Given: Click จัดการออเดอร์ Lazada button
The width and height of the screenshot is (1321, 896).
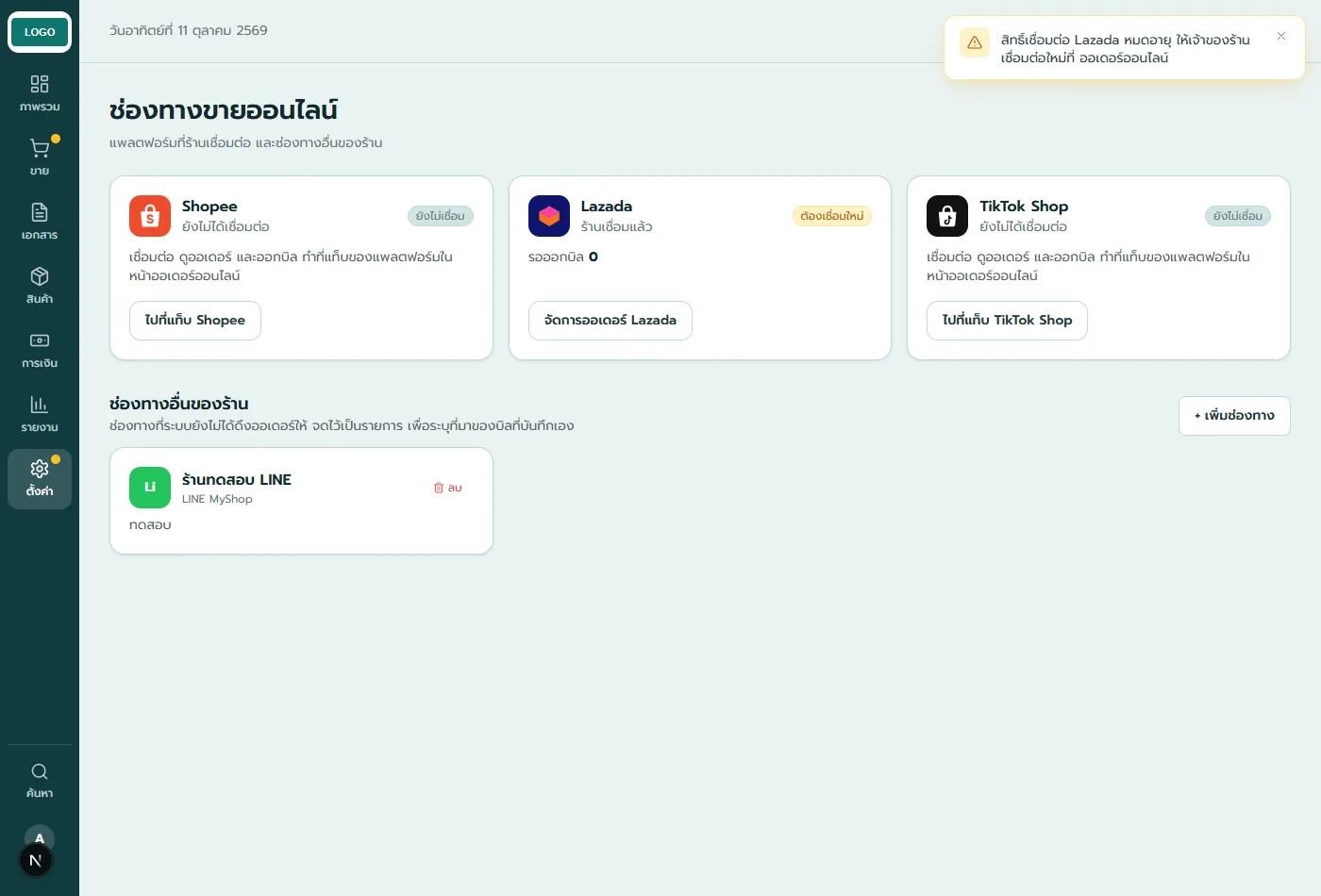Looking at the screenshot, I should 610,321.
